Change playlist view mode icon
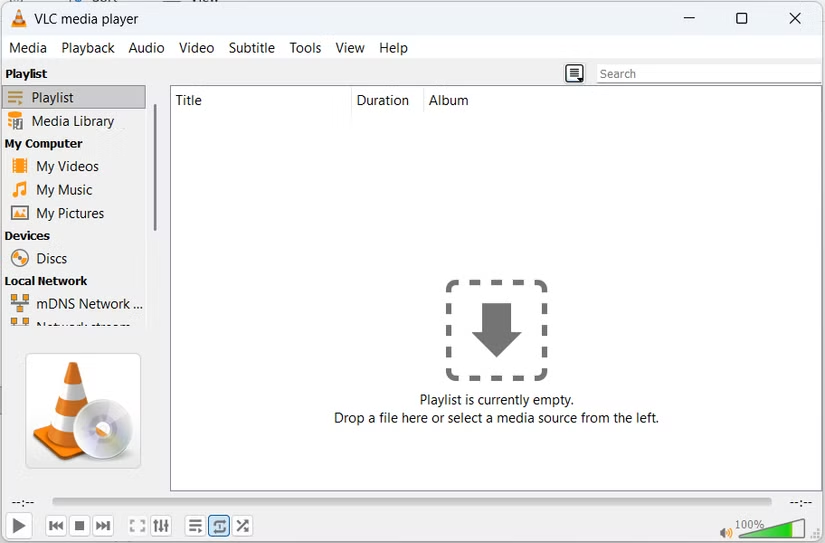 point(574,74)
